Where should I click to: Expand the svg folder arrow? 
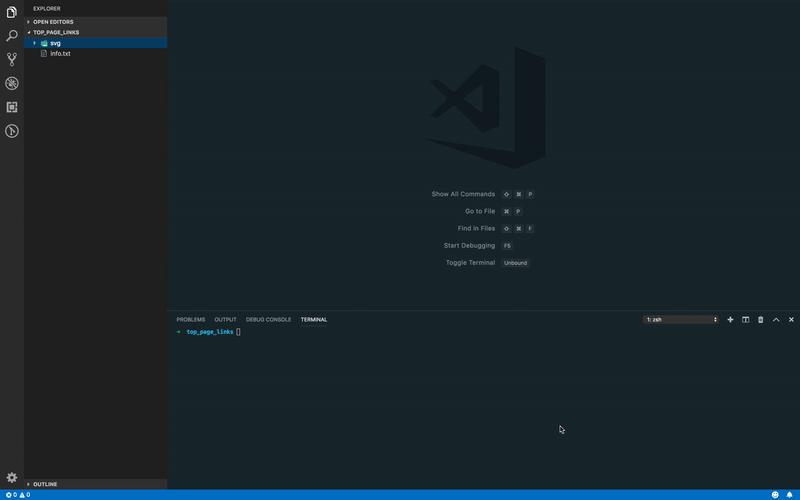(x=35, y=43)
